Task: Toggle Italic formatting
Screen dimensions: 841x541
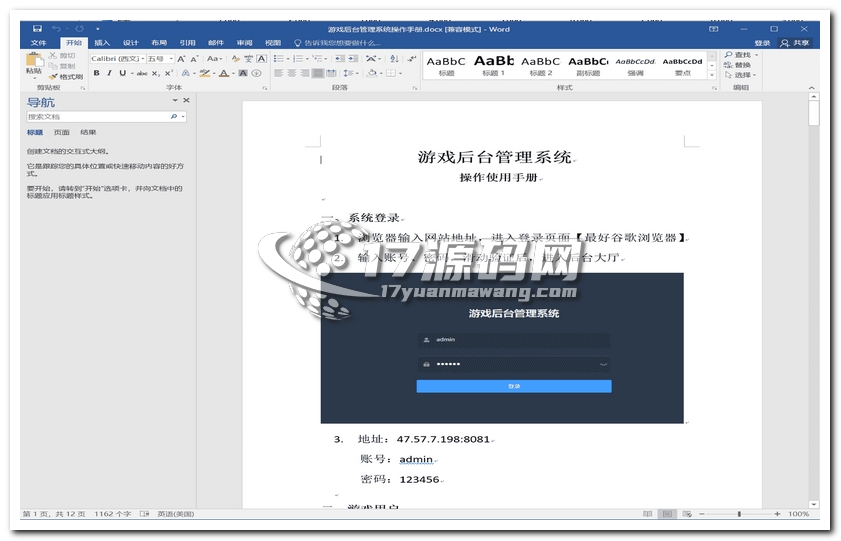Action: [109, 73]
